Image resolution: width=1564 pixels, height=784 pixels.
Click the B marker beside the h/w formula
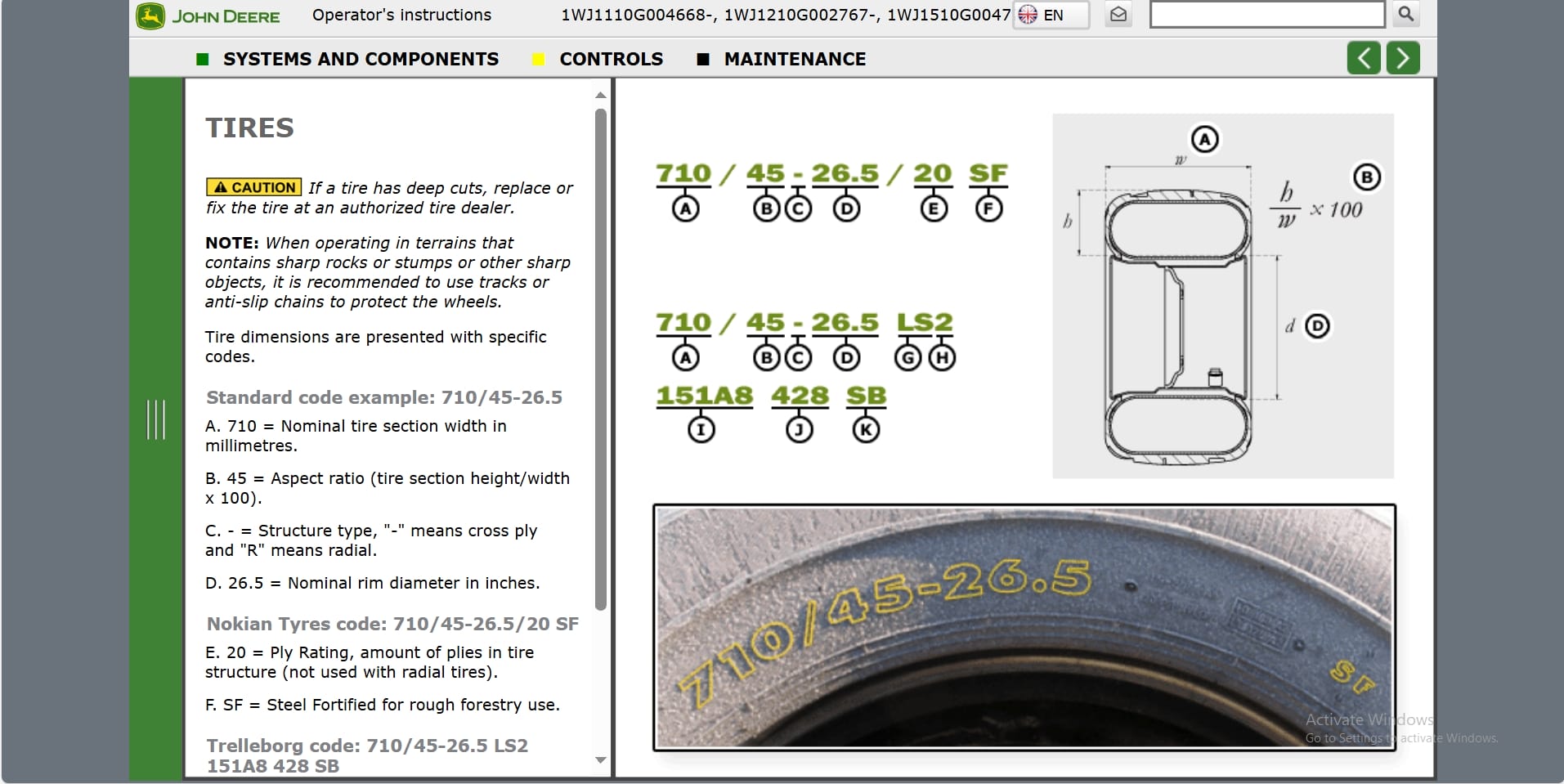[x=1367, y=177]
